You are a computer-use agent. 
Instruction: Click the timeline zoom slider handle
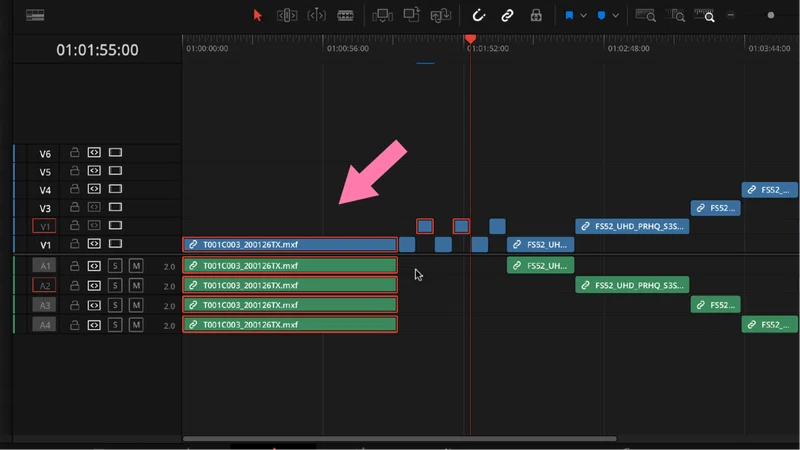[770, 15]
